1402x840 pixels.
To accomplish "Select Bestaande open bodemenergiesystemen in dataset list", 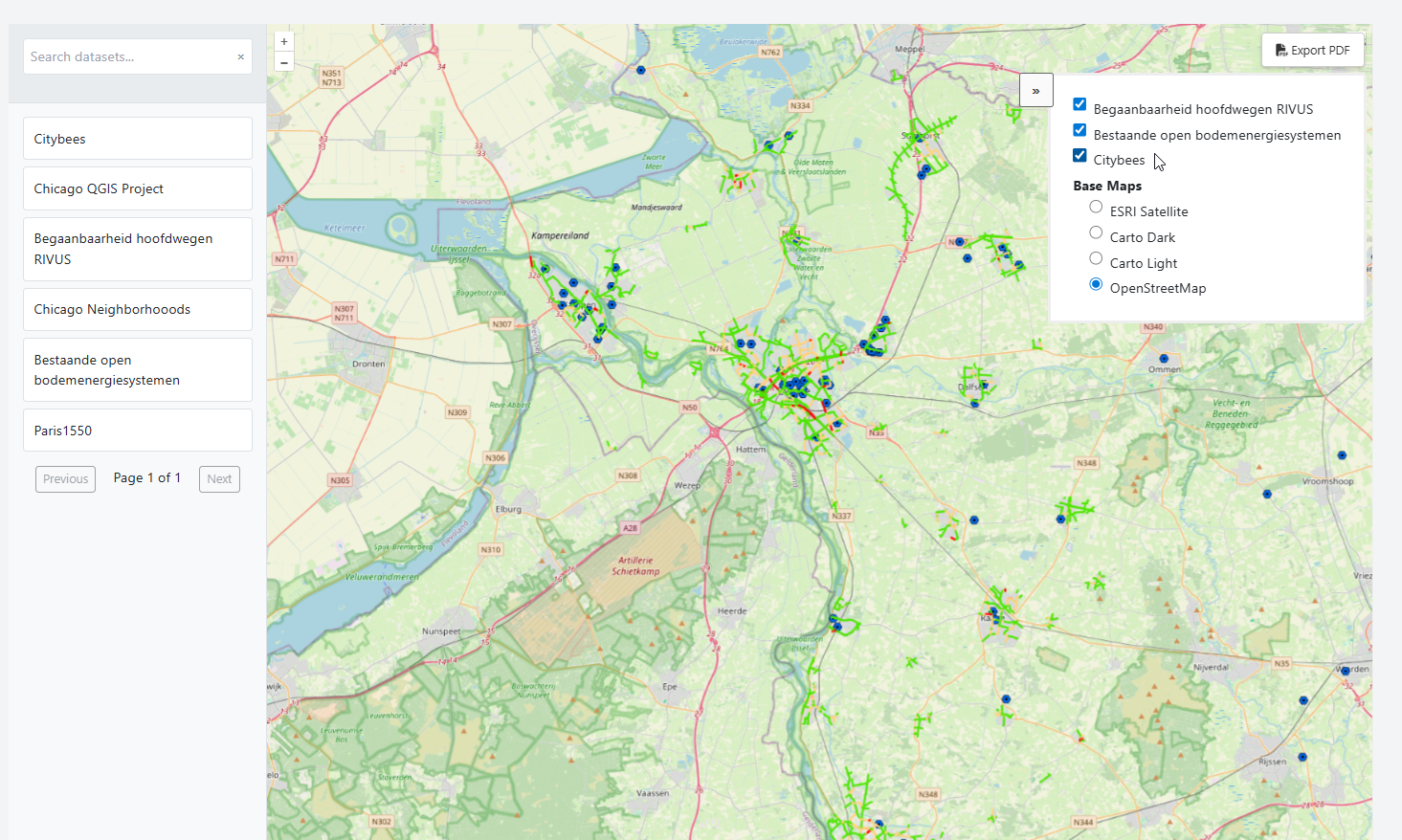I will coord(138,370).
